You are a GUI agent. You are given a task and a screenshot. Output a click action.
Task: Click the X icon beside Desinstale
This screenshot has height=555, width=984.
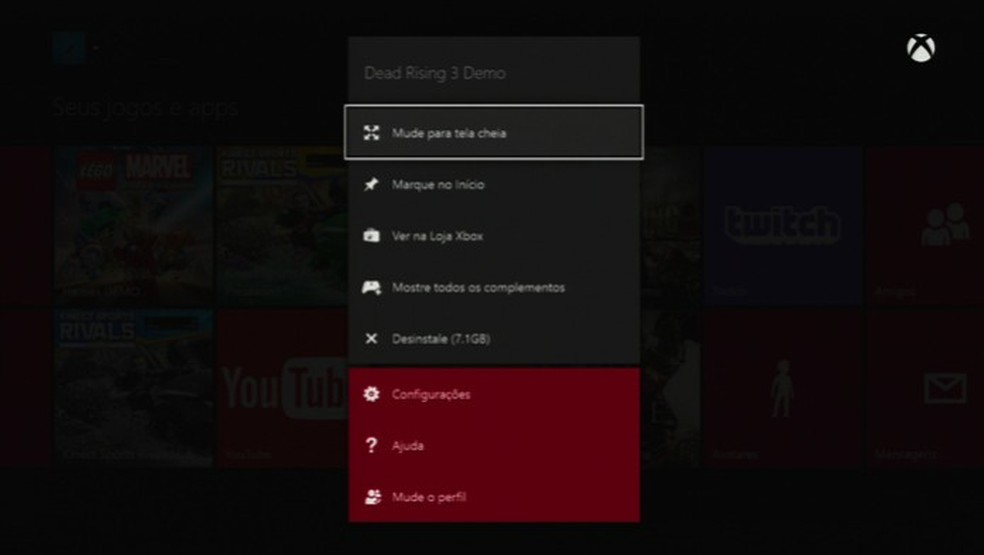tap(371, 339)
